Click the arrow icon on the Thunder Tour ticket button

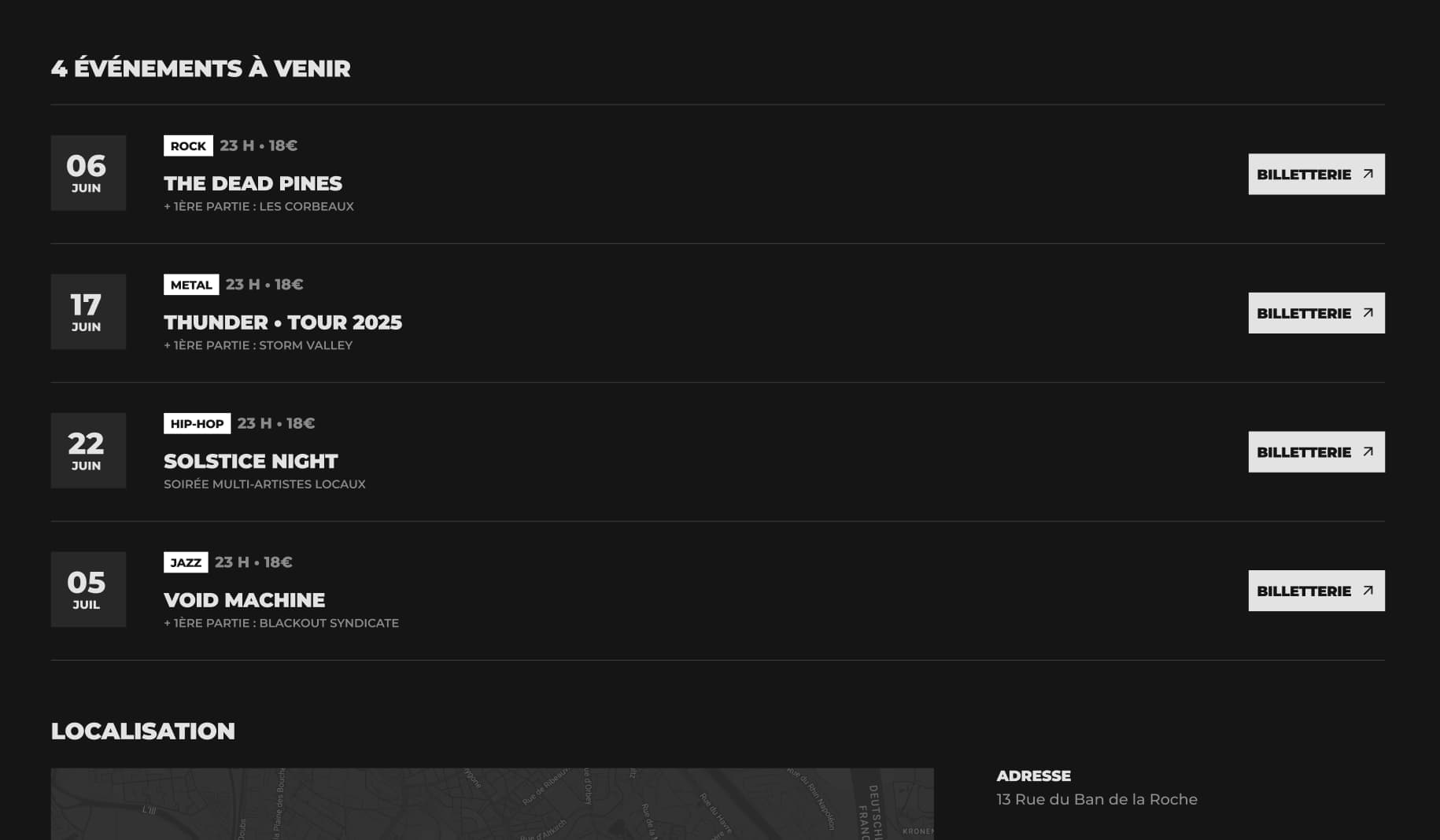tap(1368, 313)
